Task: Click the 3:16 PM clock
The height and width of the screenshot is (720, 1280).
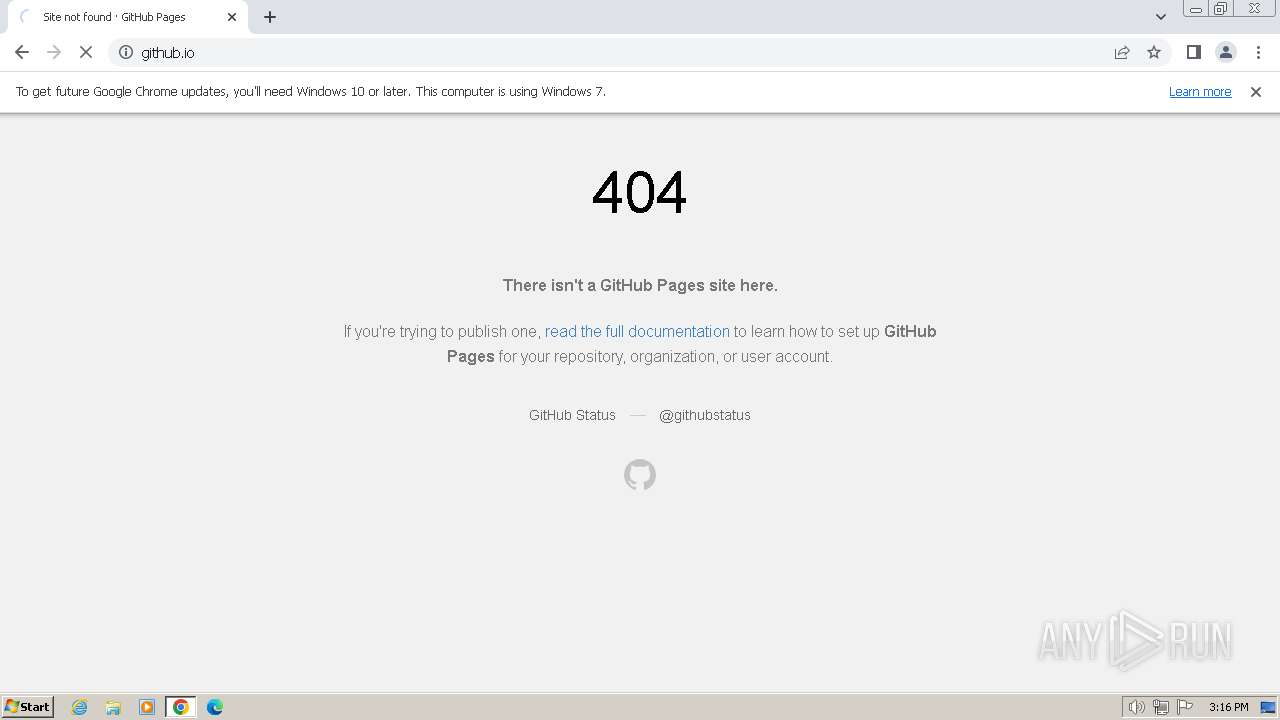Action: (x=1228, y=707)
